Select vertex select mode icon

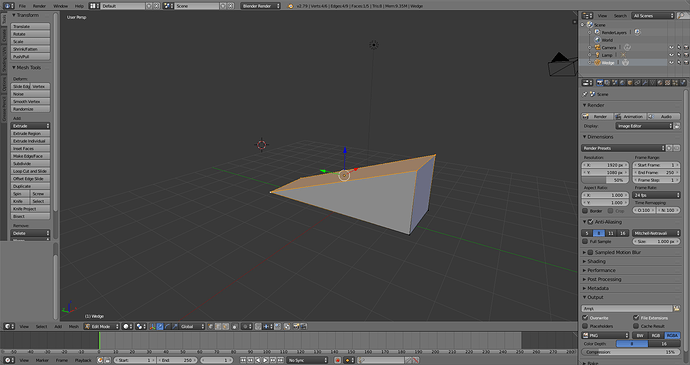pos(210,326)
